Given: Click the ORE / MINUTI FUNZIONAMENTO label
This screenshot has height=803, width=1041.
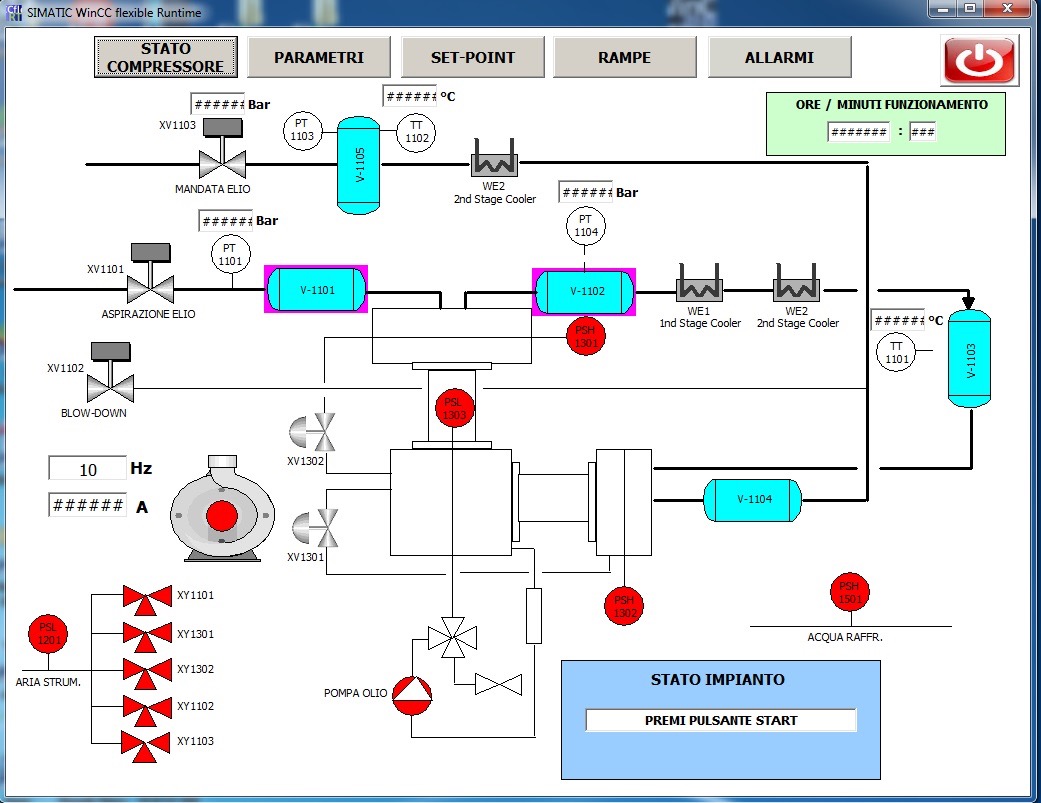Looking at the screenshot, I should pyautogui.click(x=892, y=104).
